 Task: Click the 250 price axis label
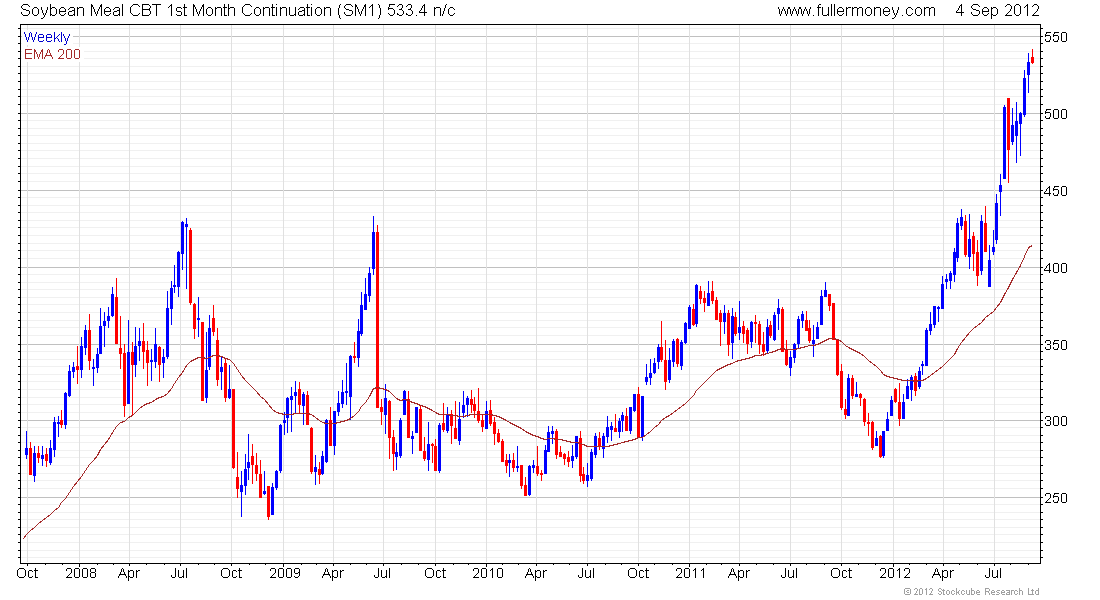[1056, 498]
